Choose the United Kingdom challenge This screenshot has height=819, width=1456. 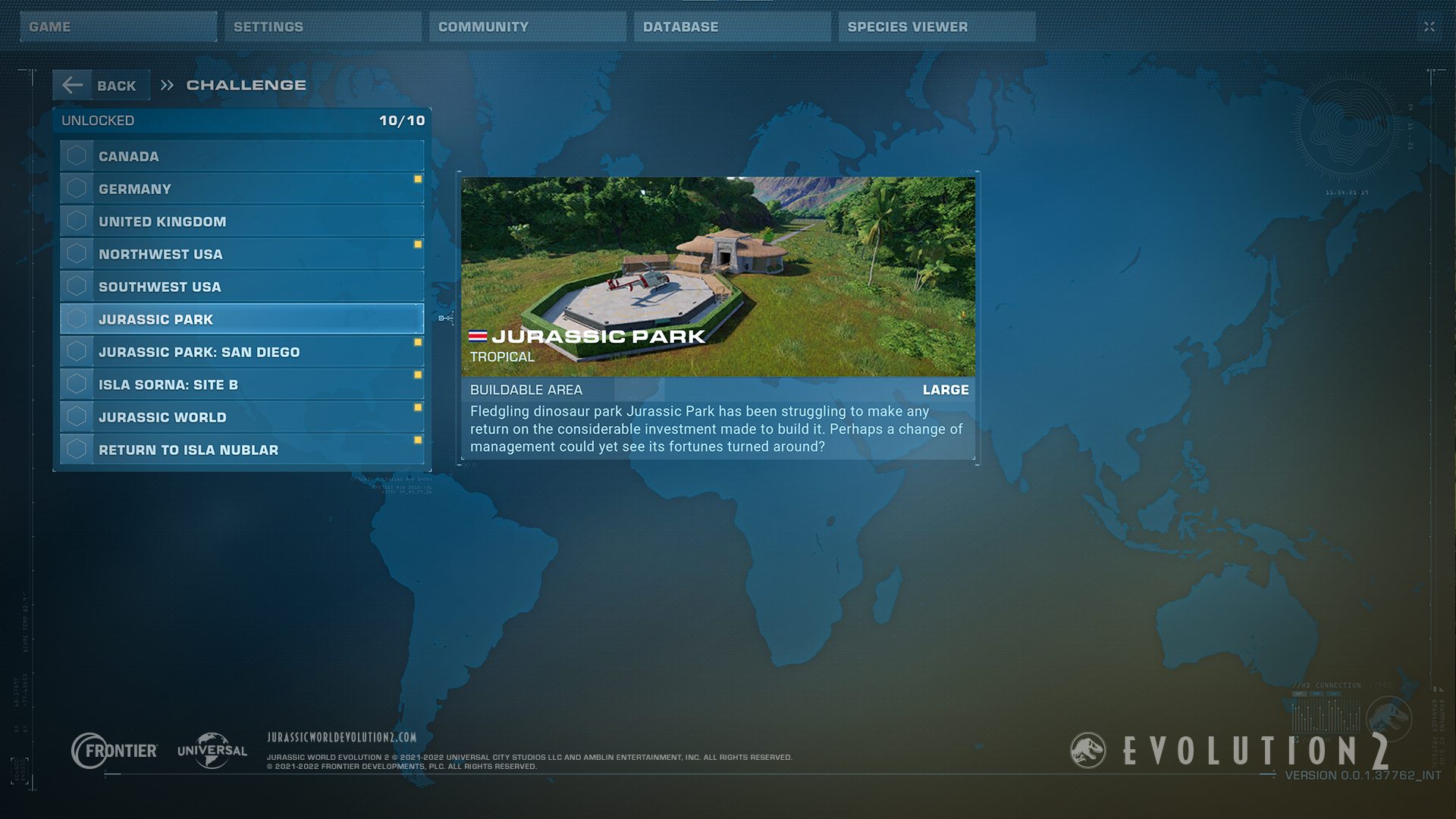point(242,221)
